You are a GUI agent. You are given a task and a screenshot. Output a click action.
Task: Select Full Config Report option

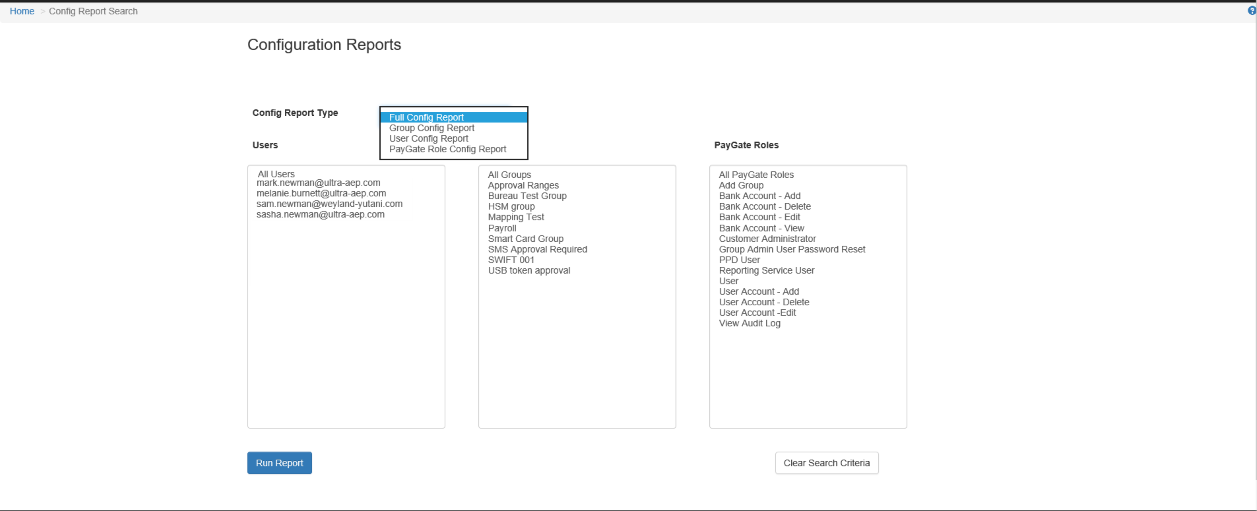tap(426, 118)
